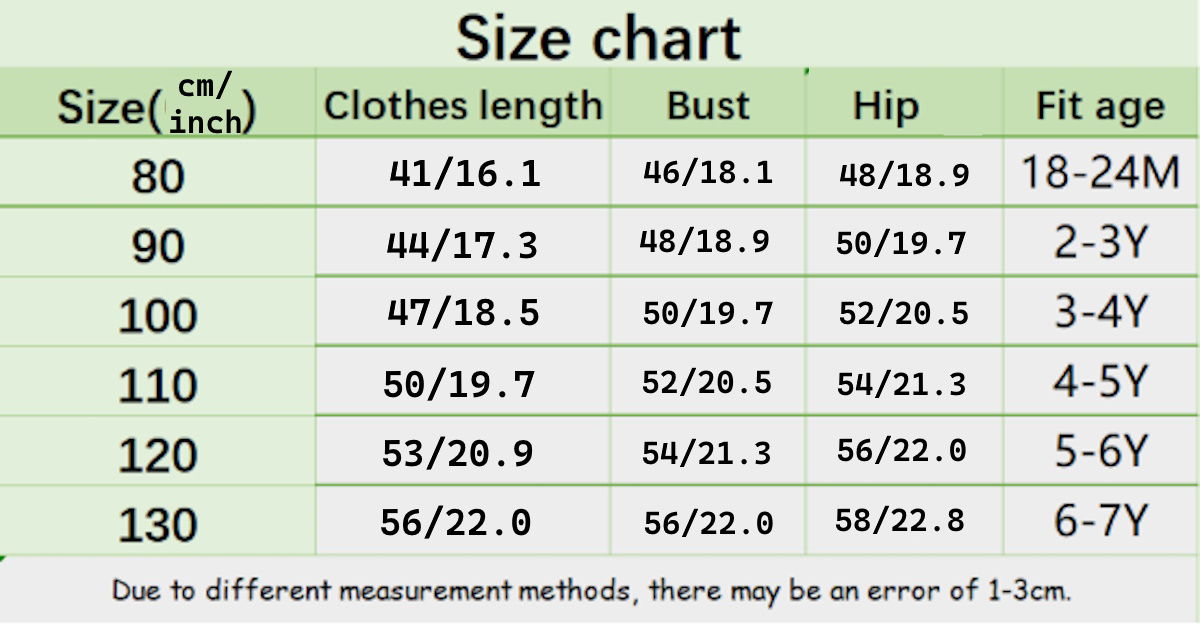Viewport: 1200px width, 625px height.
Task: Click the 54/21.3 hip cell
Action: coord(902,383)
